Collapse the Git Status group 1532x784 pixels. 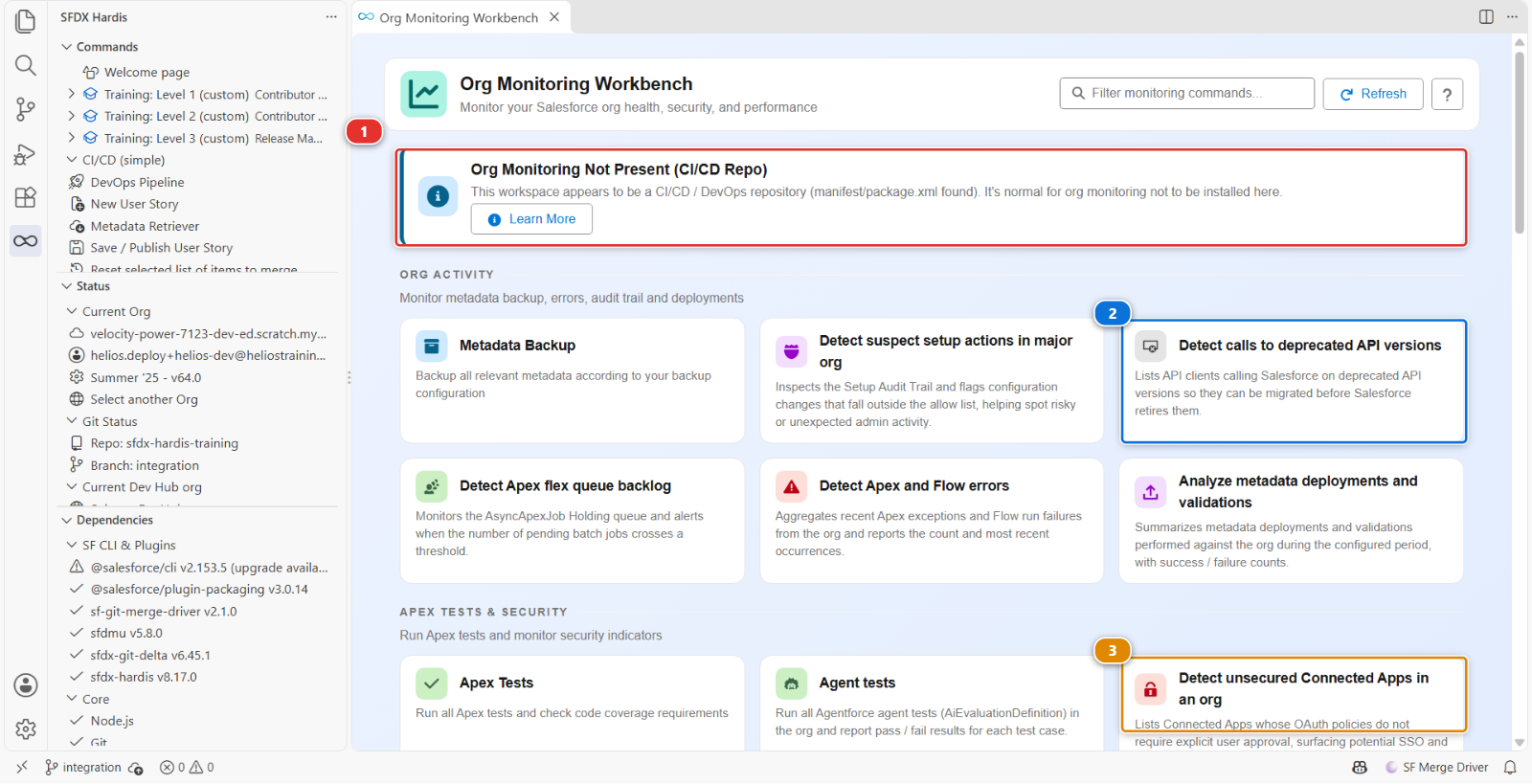coord(72,421)
